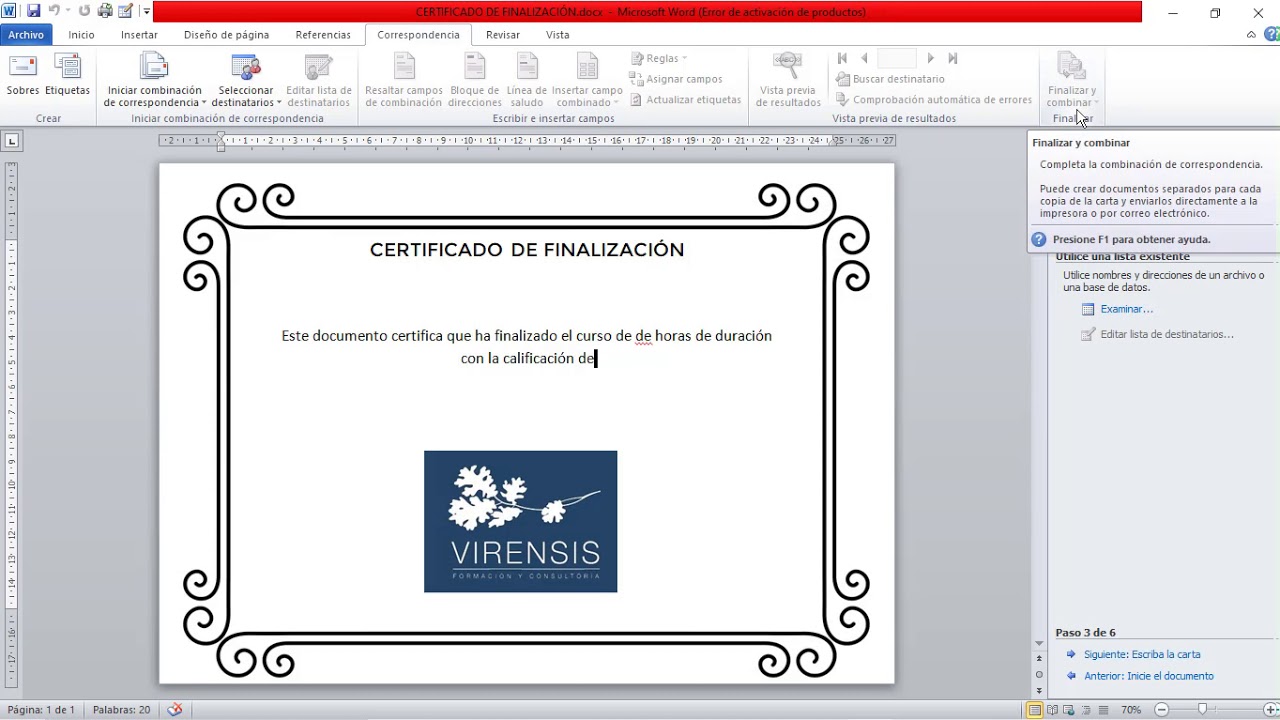
Task: Click Anterior: Inicie el documento link
Action: point(1149,676)
